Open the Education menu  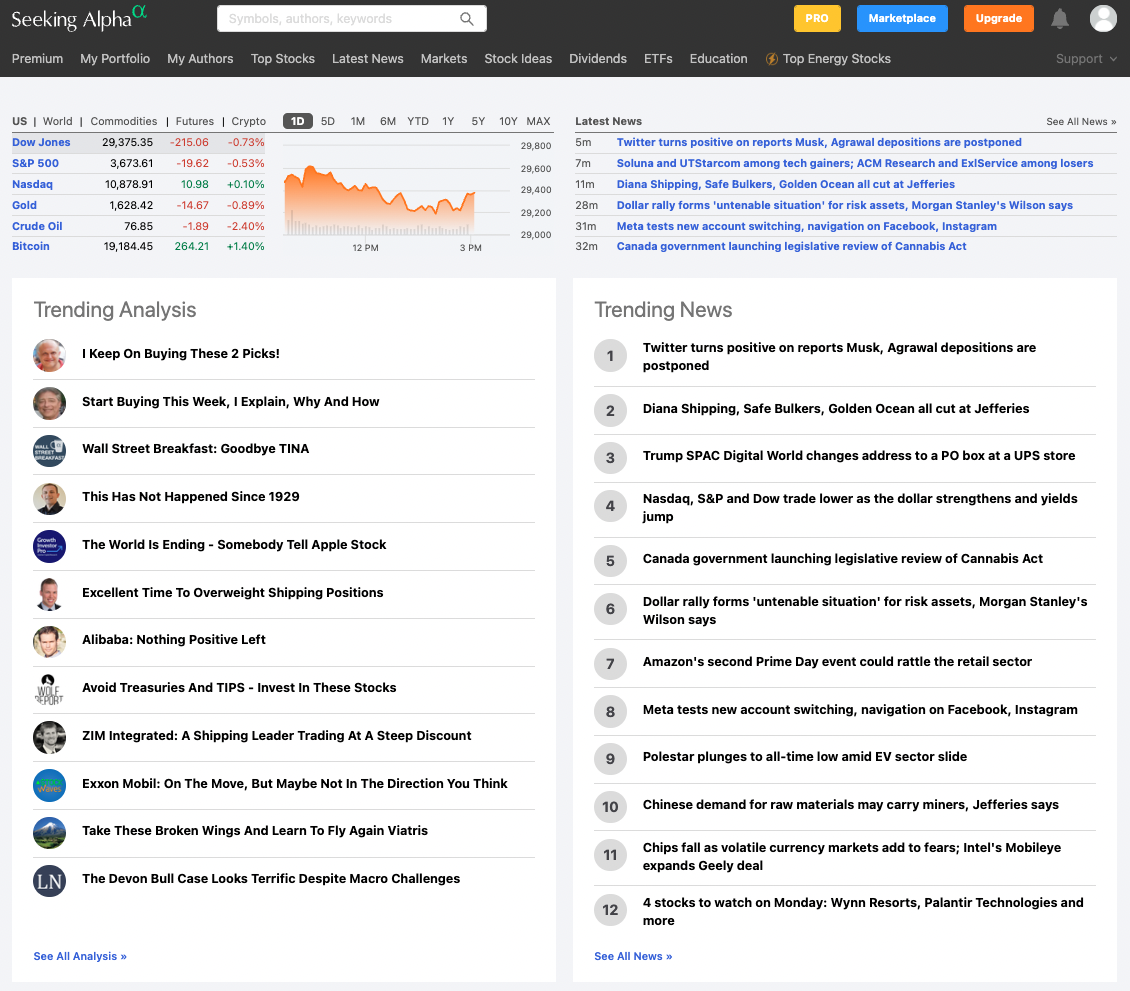pyautogui.click(x=719, y=59)
